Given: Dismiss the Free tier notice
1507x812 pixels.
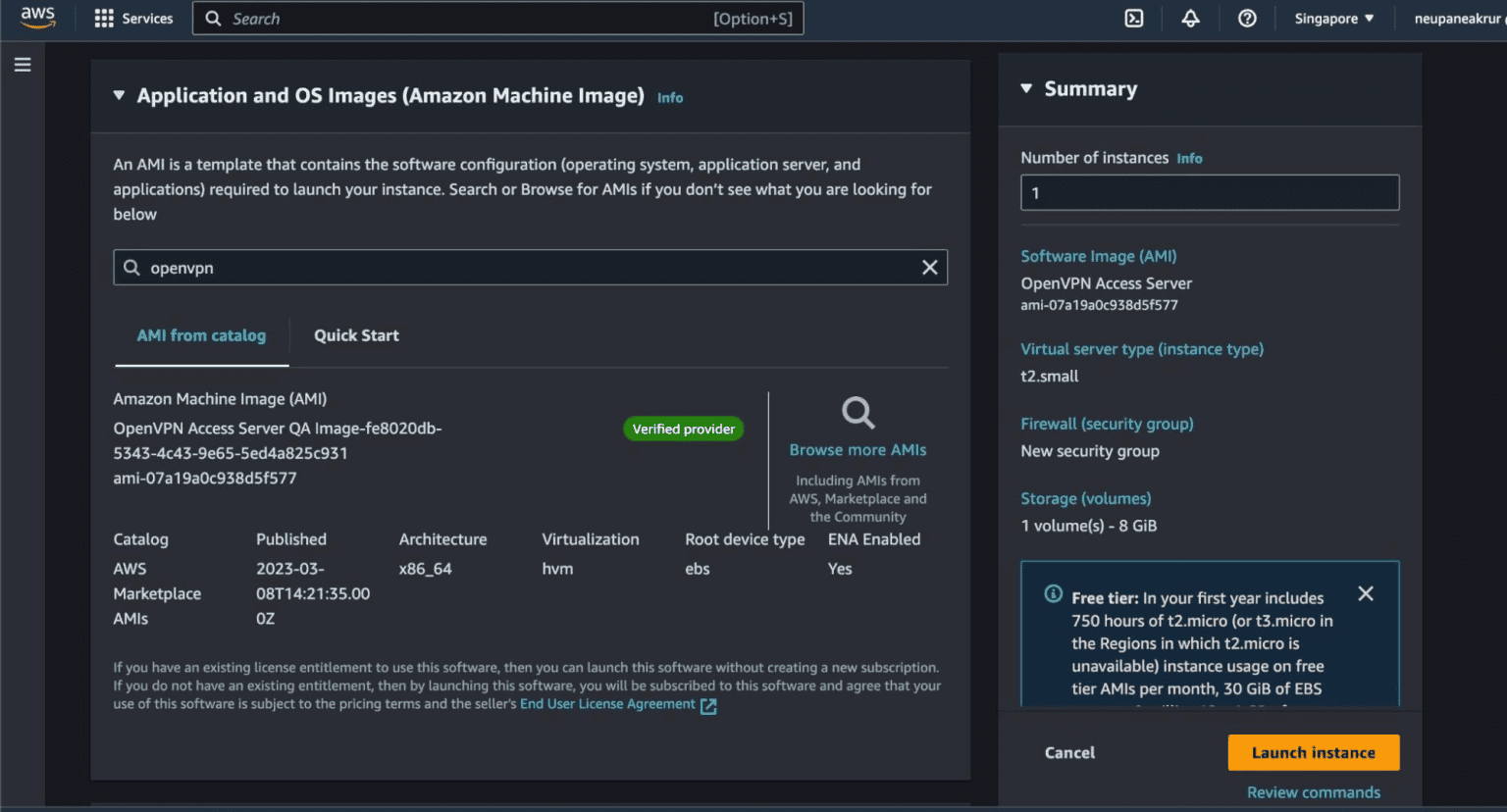Looking at the screenshot, I should 1366,593.
